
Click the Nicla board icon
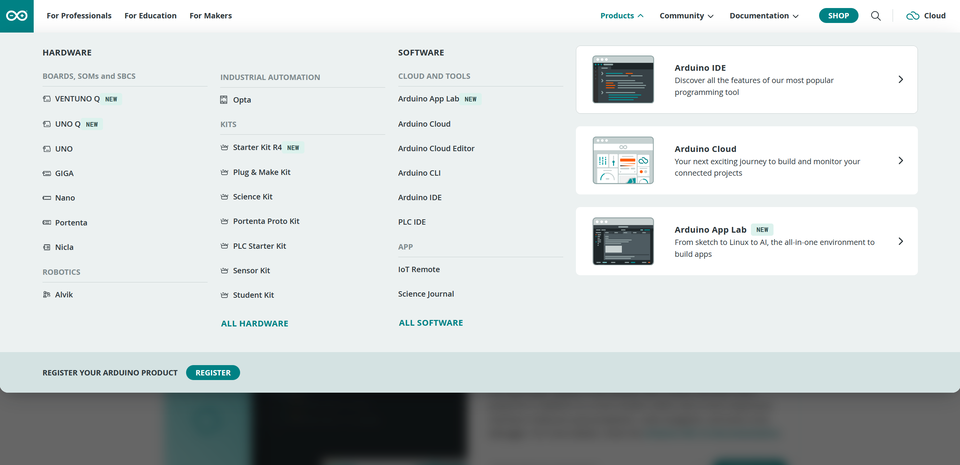pyautogui.click(x=47, y=247)
